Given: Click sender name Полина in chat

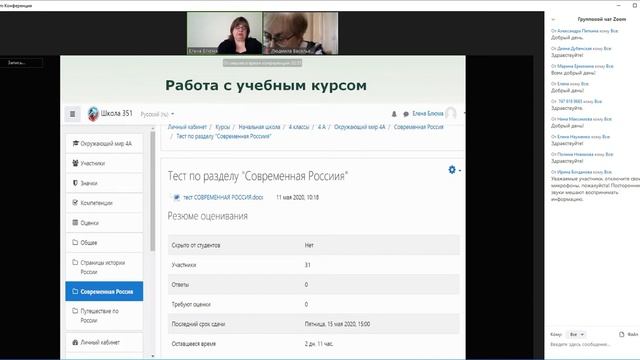Looking at the screenshot, I should (575, 154).
